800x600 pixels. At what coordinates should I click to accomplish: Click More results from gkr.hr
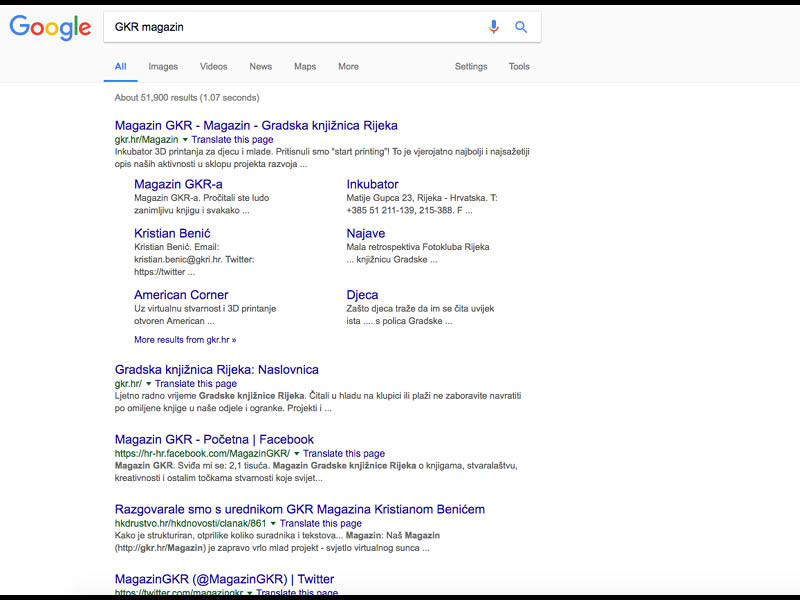(185, 340)
